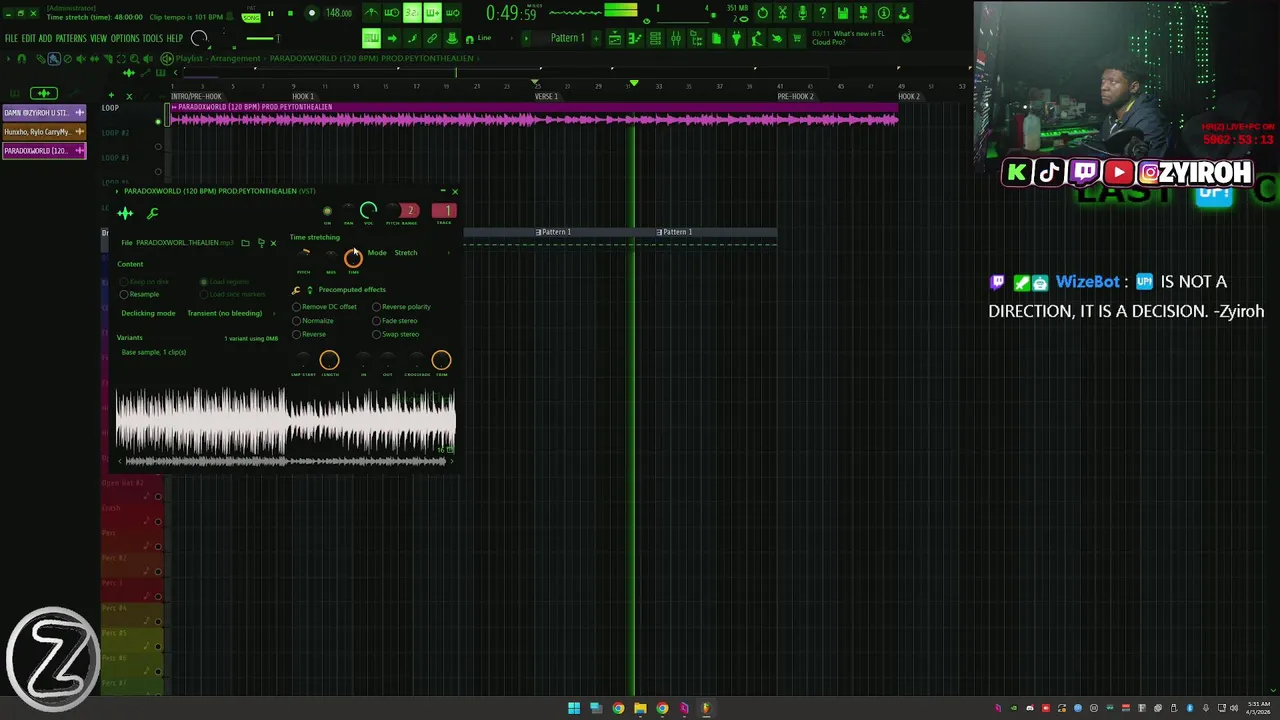The image size is (1280, 720).
Task: Open the channel rack icon
Action: (655, 38)
